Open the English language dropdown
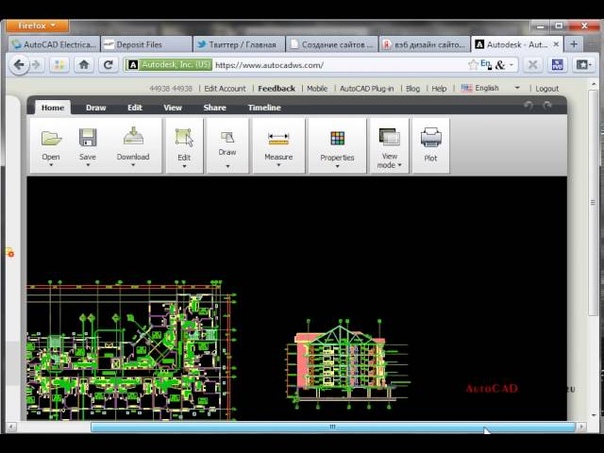The image size is (604, 453). click(x=490, y=88)
